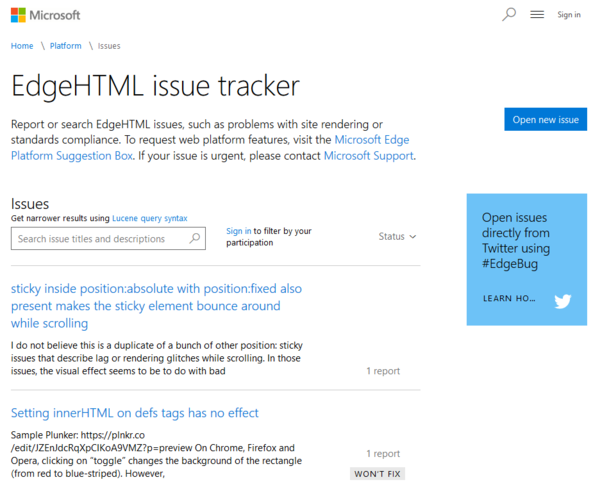Screen dimensions: 600x489
Task: Expand the Status dropdown
Action: click(x=397, y=236)
